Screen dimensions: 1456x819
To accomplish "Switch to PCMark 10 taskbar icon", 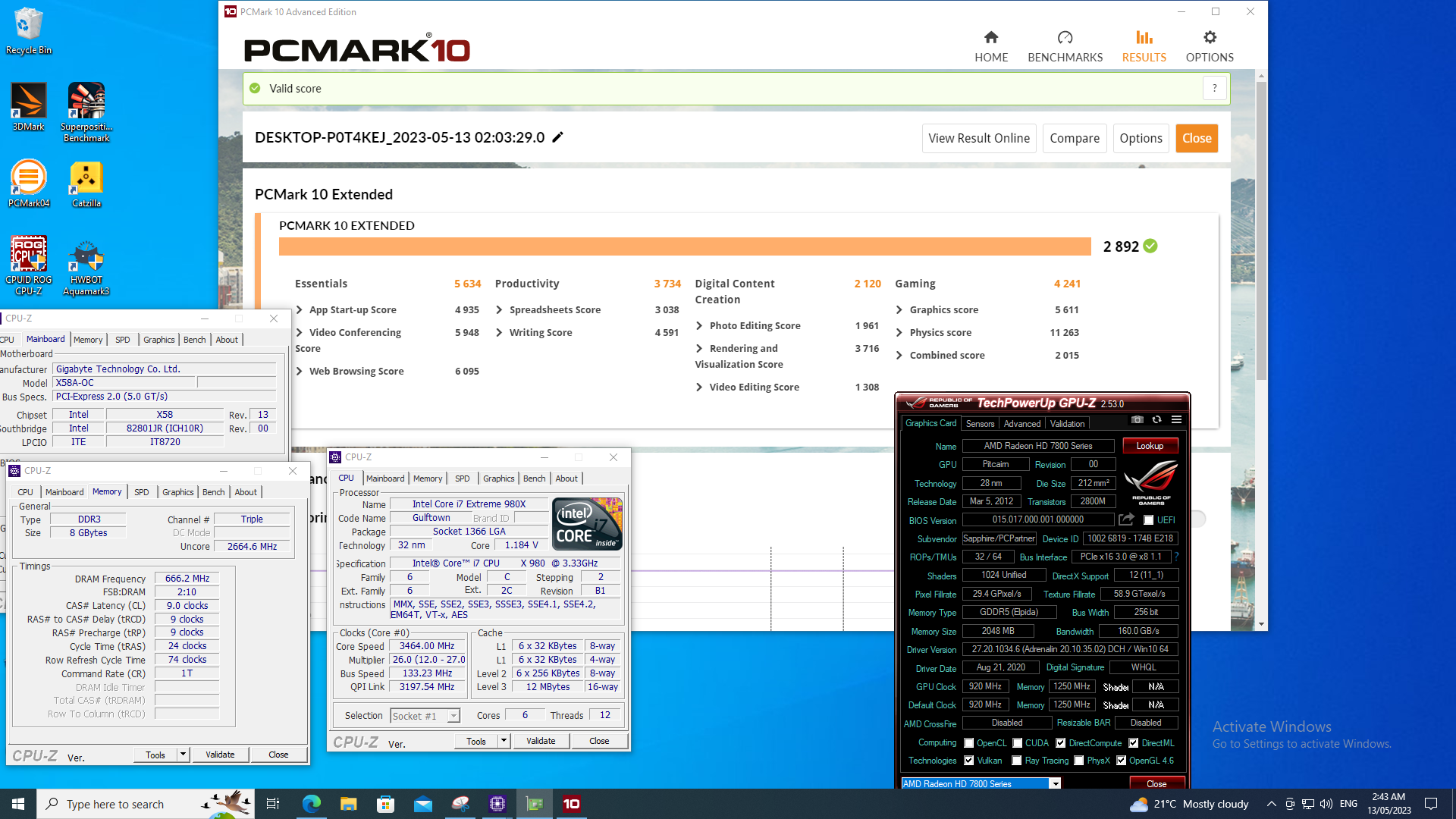I will coord(571,804).
